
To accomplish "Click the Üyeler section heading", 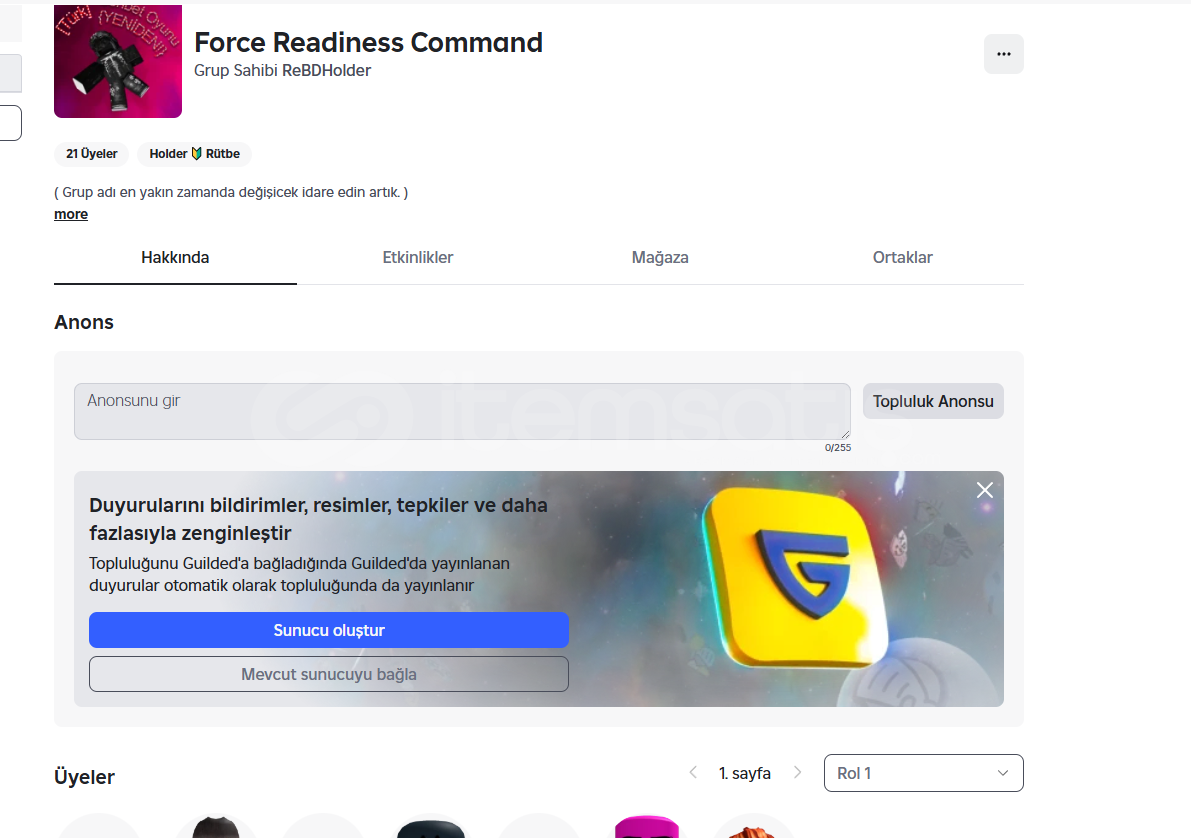I will [84, 776].
